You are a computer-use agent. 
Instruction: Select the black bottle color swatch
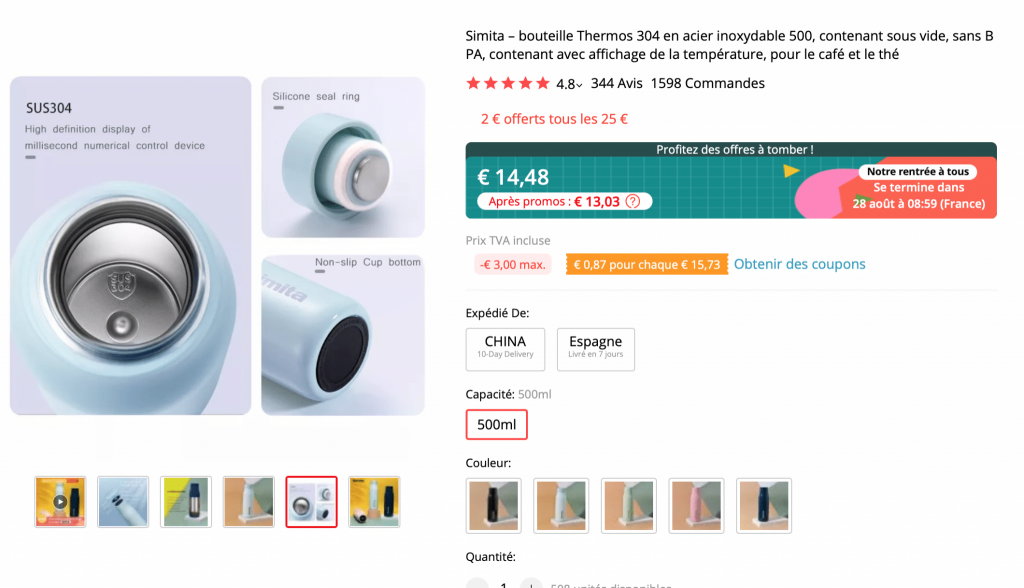click(x=494, y=505)
